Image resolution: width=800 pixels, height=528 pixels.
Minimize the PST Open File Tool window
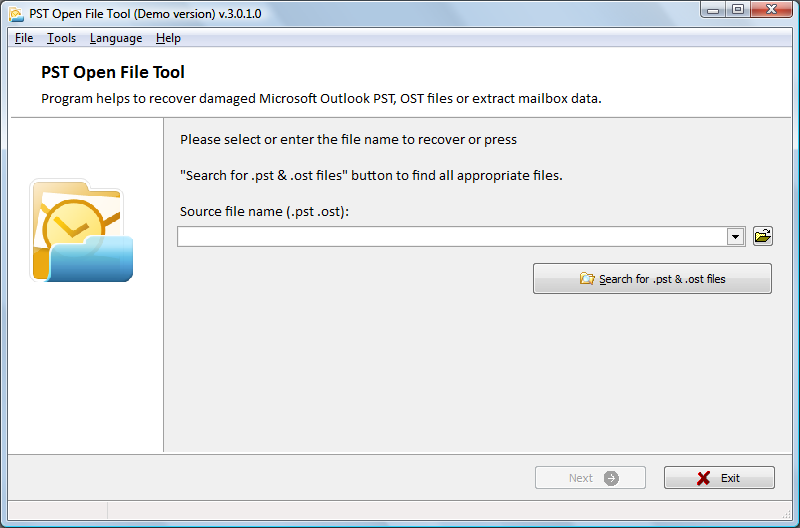click(713, 10)
